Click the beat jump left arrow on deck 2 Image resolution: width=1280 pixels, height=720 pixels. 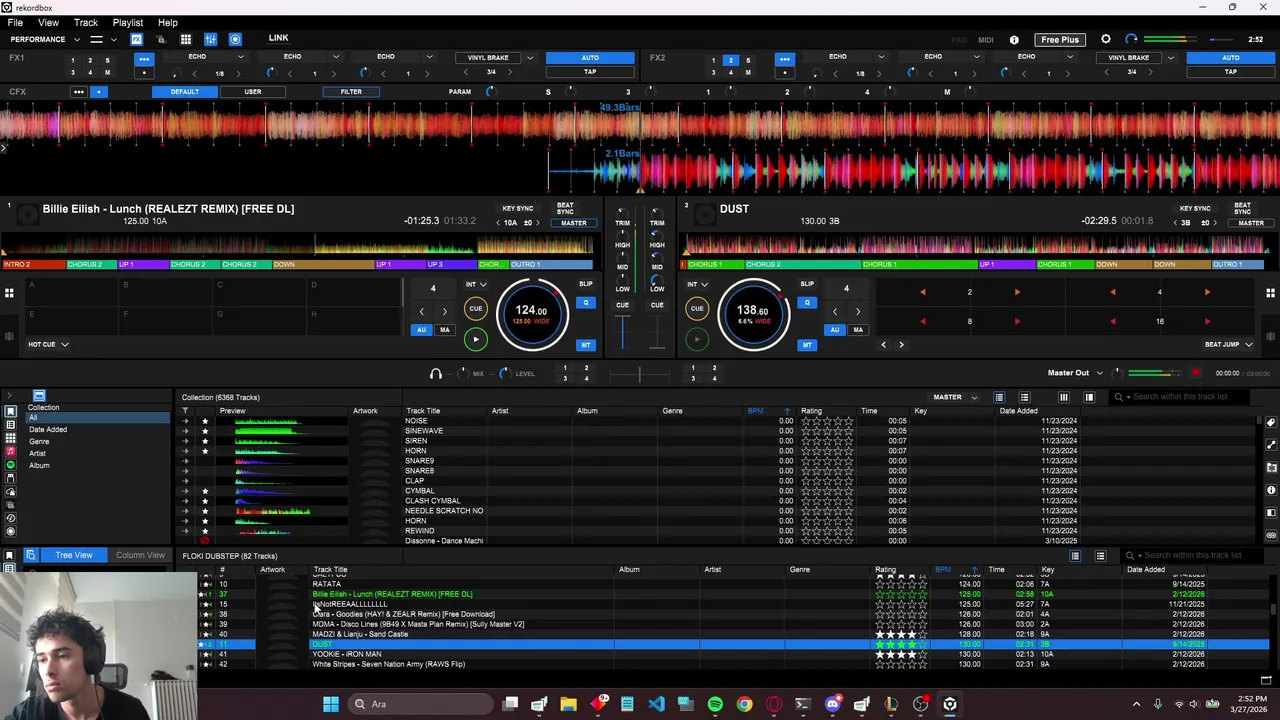(x=883, y=345)
